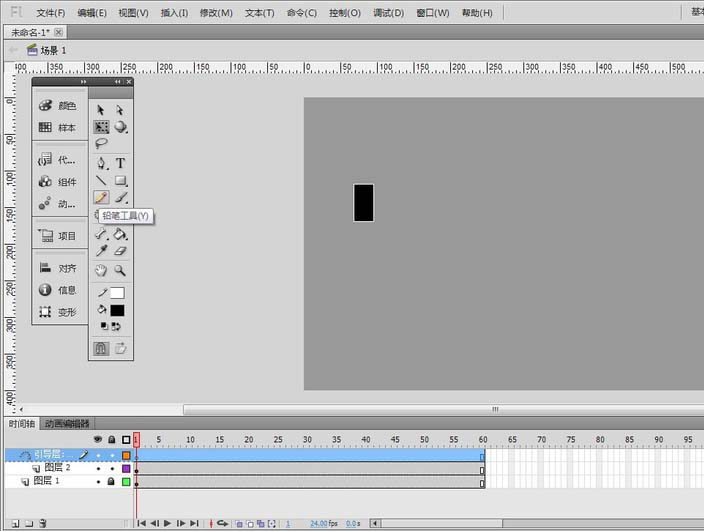The width and height of the screenshot is (704, 531).
Task: Click the black fill color swatch
Action: pyautogui.click(x=117, y=311)
